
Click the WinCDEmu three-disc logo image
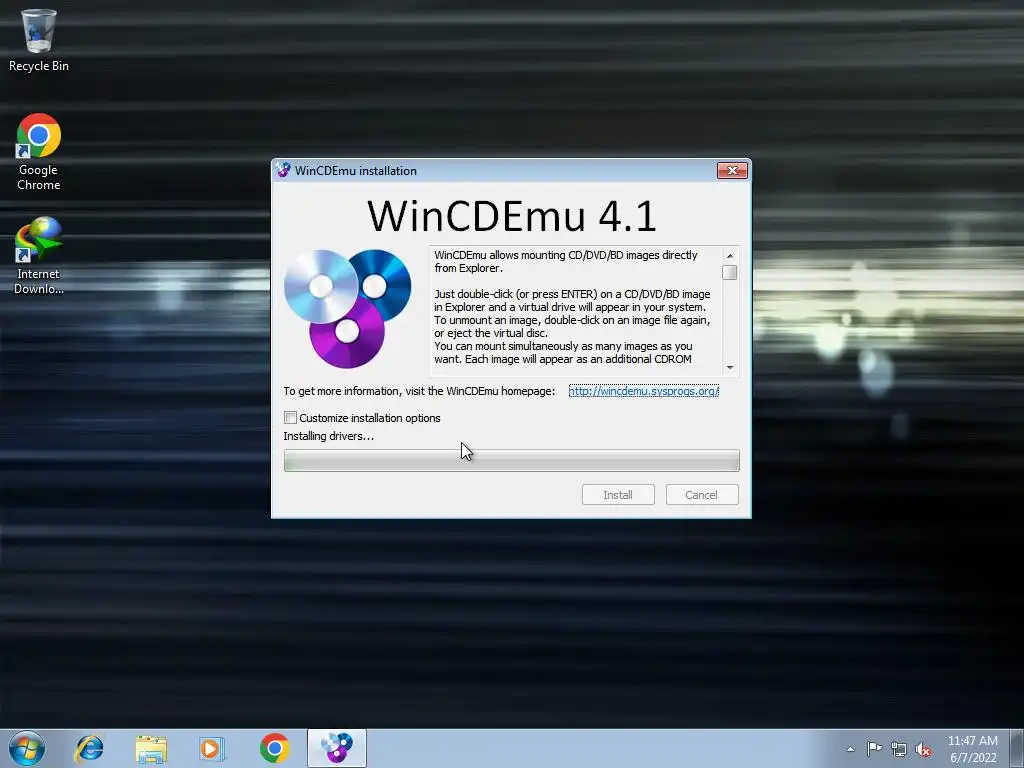point(347,308)
